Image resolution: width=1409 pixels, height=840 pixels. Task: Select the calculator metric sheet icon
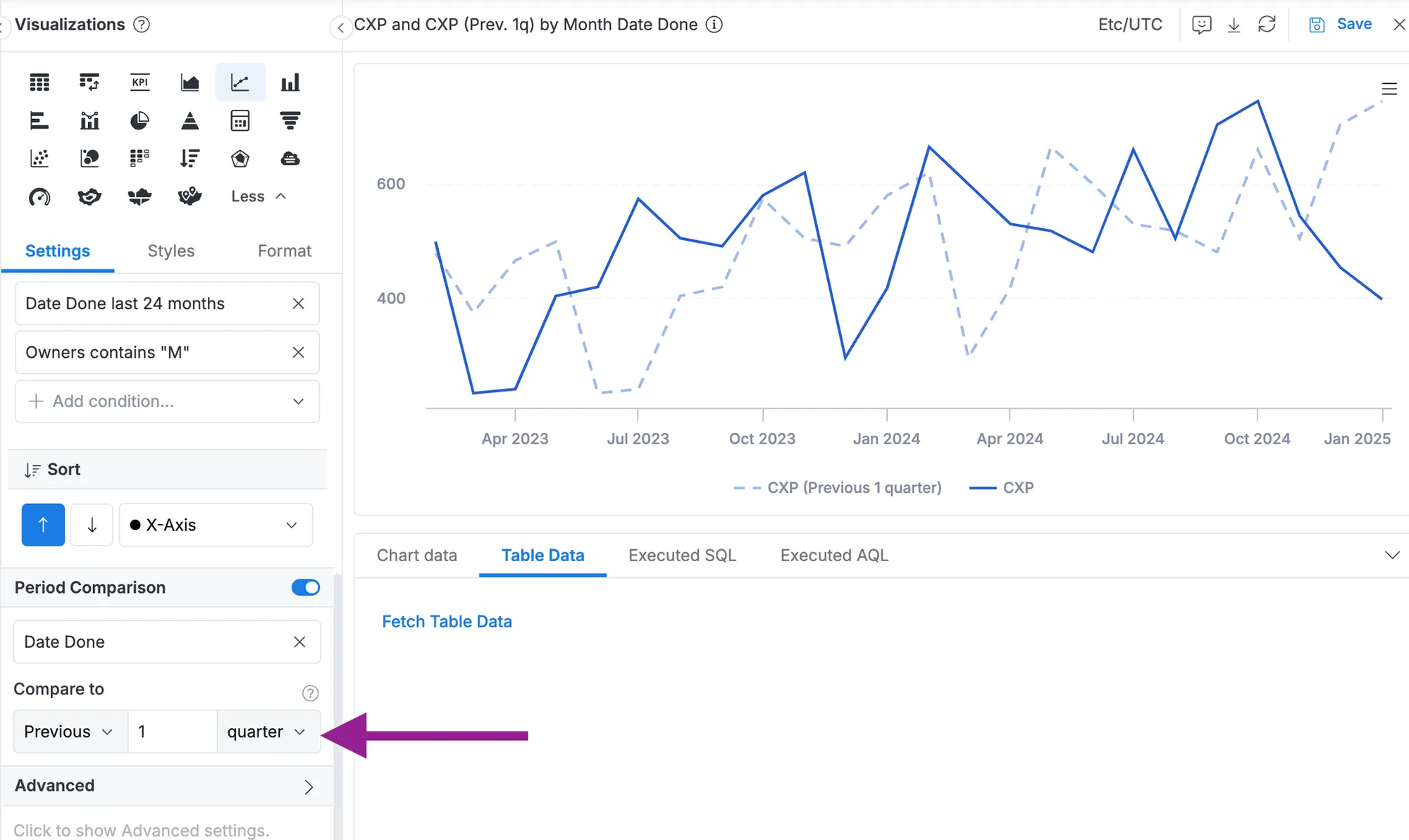pos(240,120)
